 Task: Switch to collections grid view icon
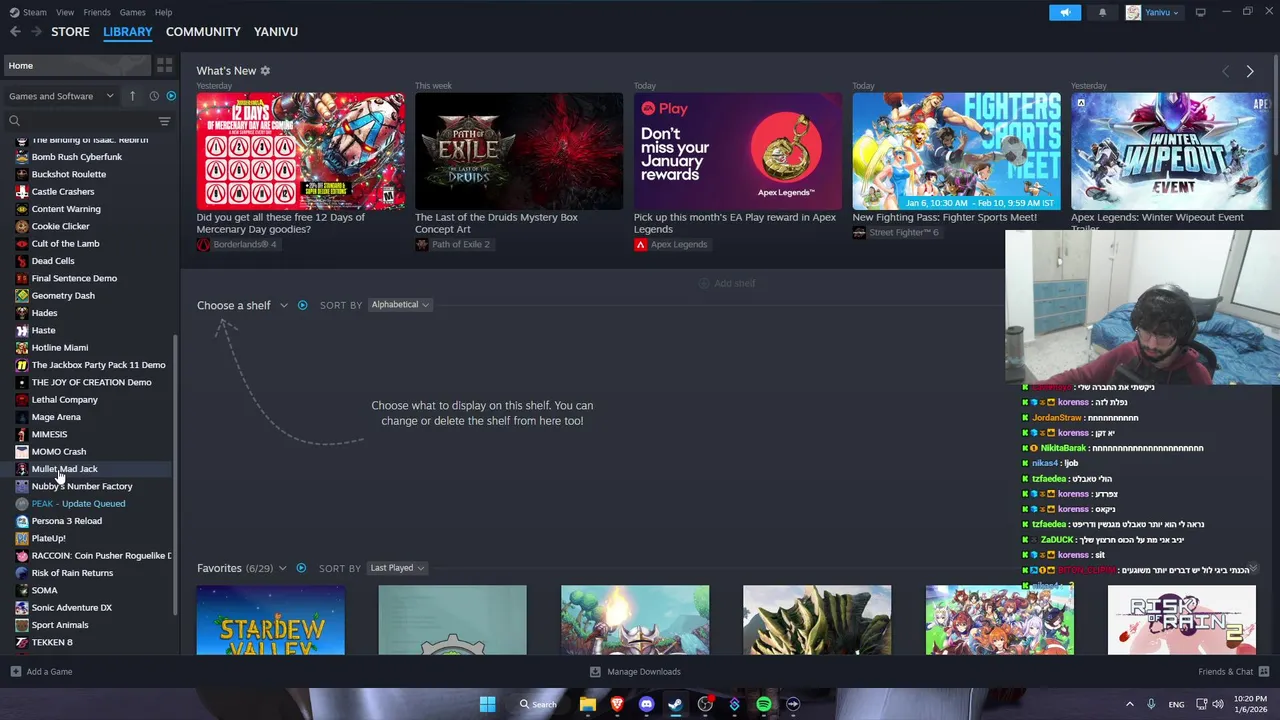(165, 65)
